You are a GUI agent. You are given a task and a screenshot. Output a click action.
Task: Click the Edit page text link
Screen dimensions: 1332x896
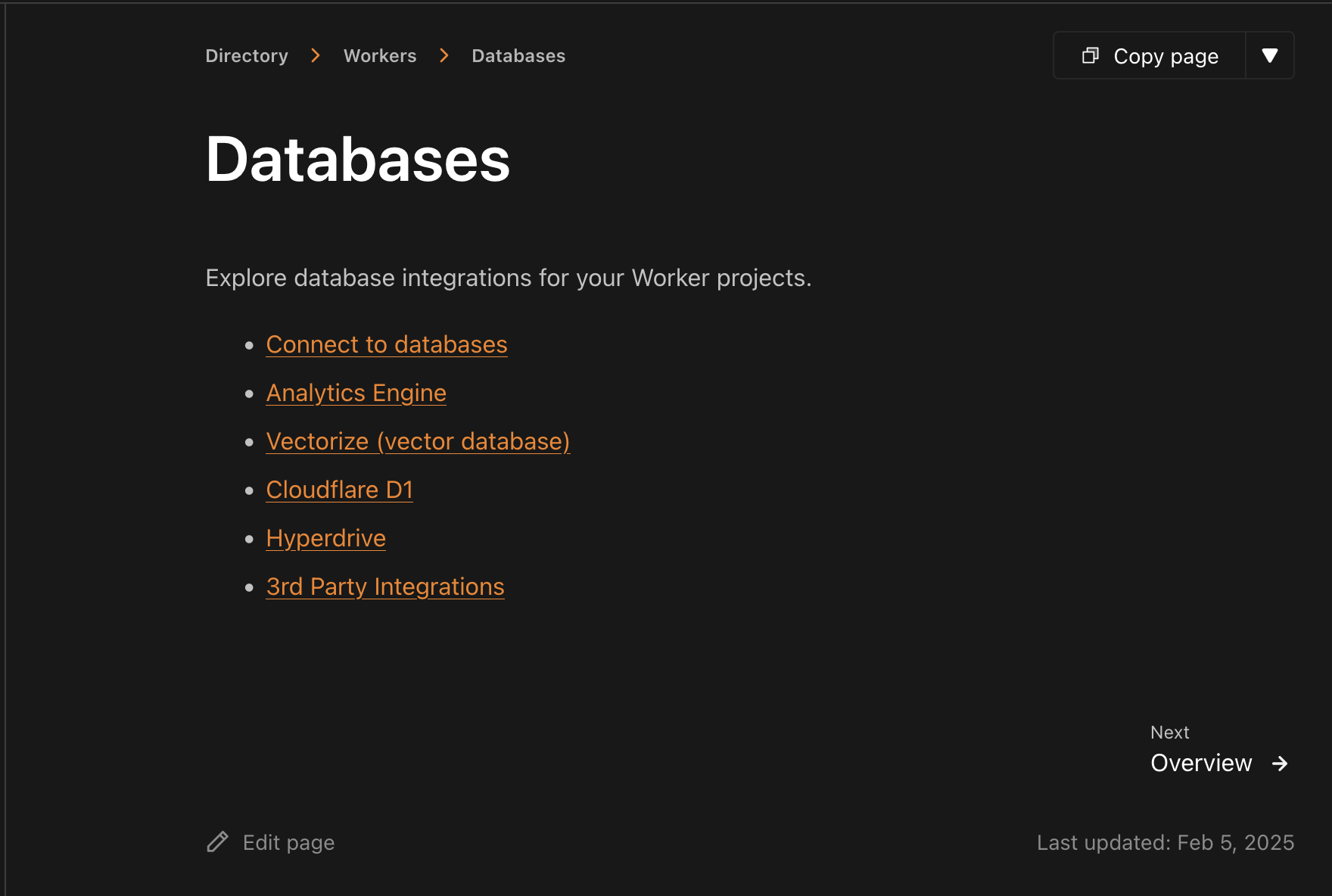click(288, 842)
